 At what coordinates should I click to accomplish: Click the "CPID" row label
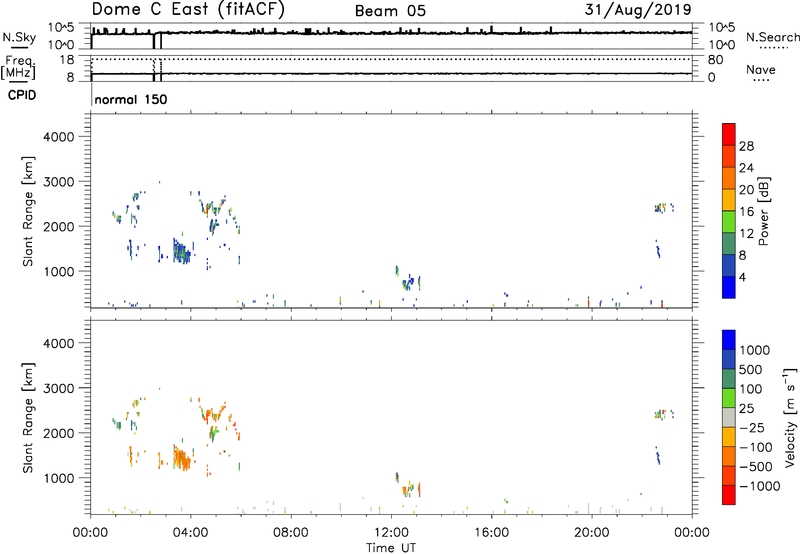point(21,95)
